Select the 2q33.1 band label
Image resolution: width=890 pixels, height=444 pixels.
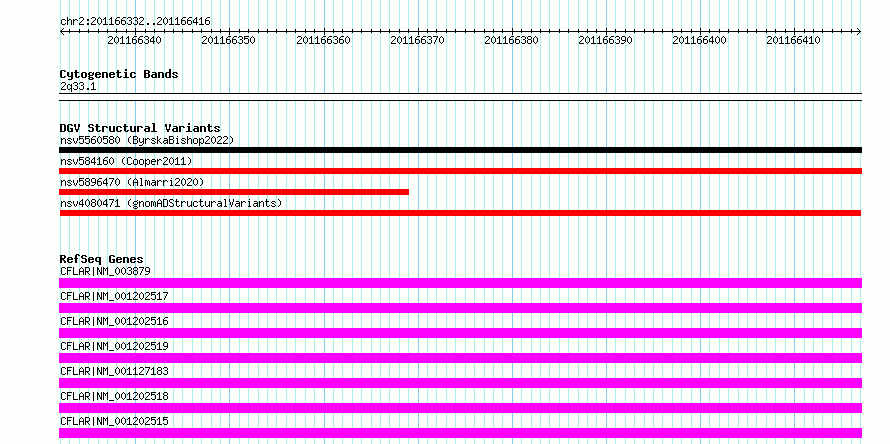pos(78,86)
